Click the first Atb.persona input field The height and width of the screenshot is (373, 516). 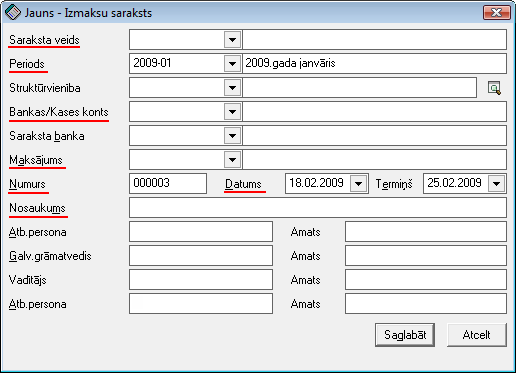[201, 232]
